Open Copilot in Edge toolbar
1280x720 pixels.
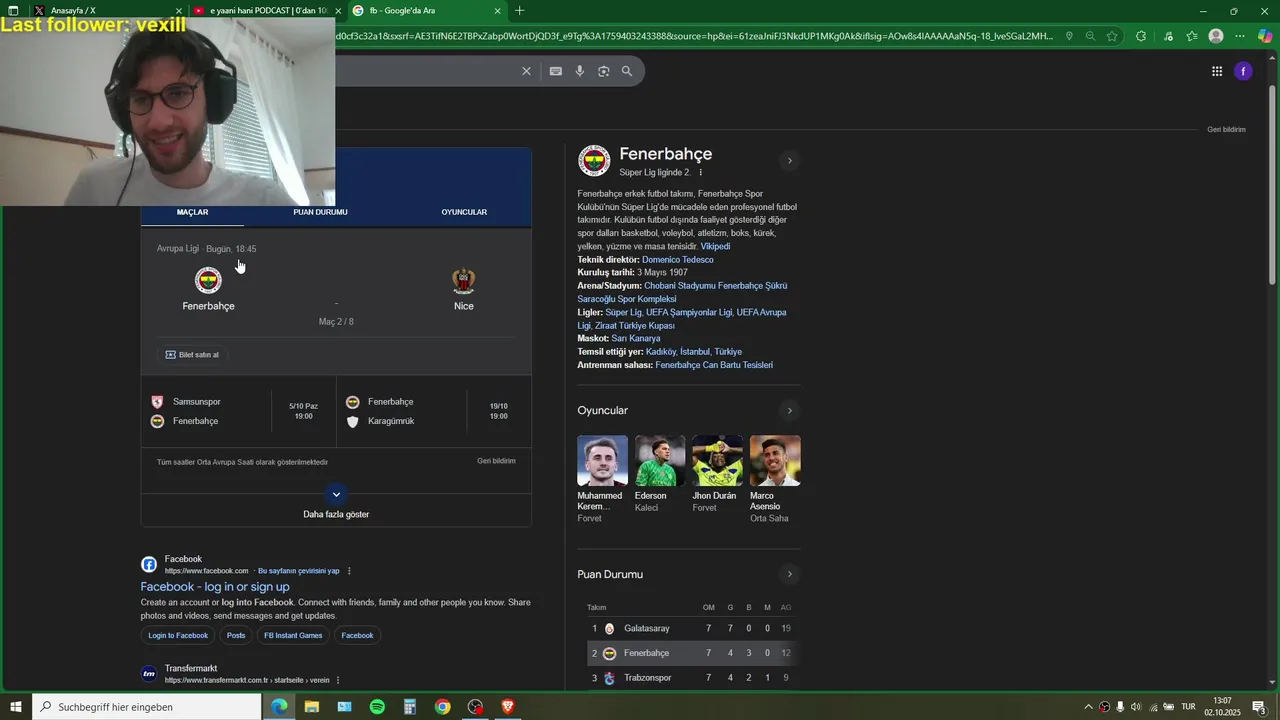1265,36
